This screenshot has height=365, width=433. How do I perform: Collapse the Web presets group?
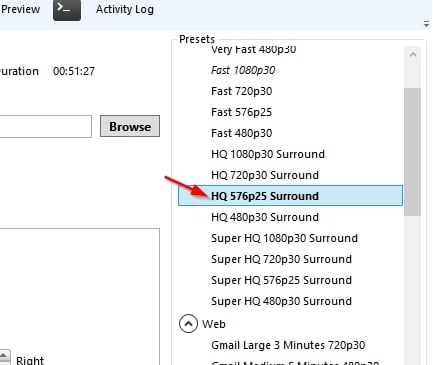[188, 324]
